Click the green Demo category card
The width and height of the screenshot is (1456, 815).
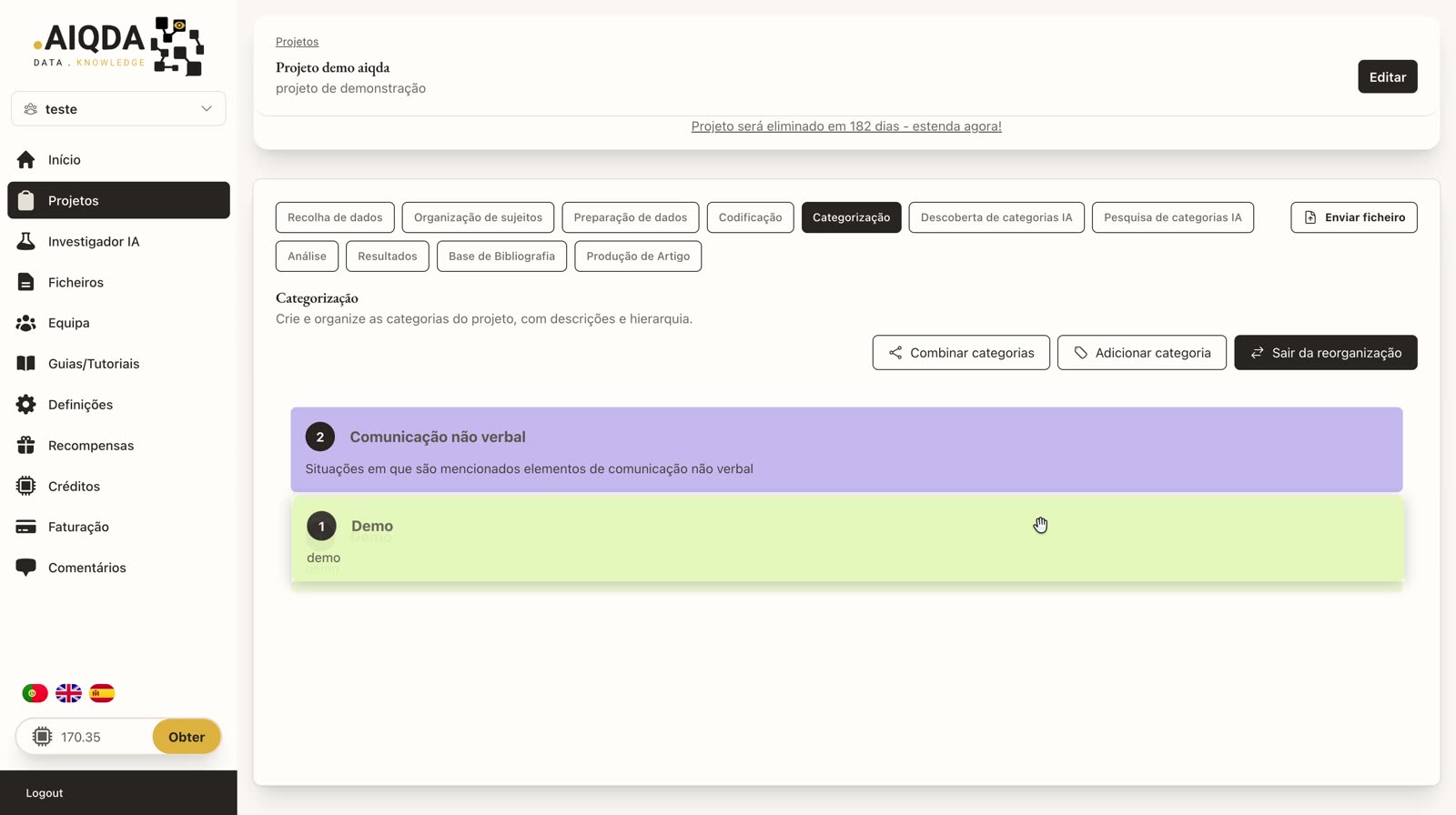click(x=847, y=538)
